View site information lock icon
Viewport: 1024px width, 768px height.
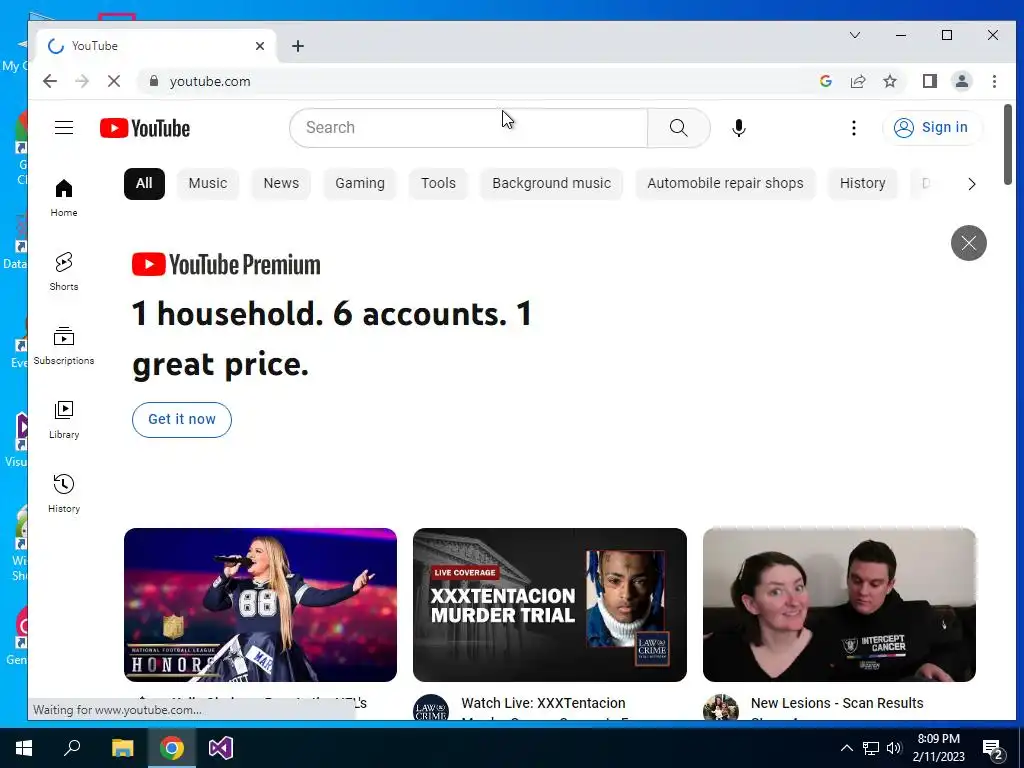tap(154, 81)
